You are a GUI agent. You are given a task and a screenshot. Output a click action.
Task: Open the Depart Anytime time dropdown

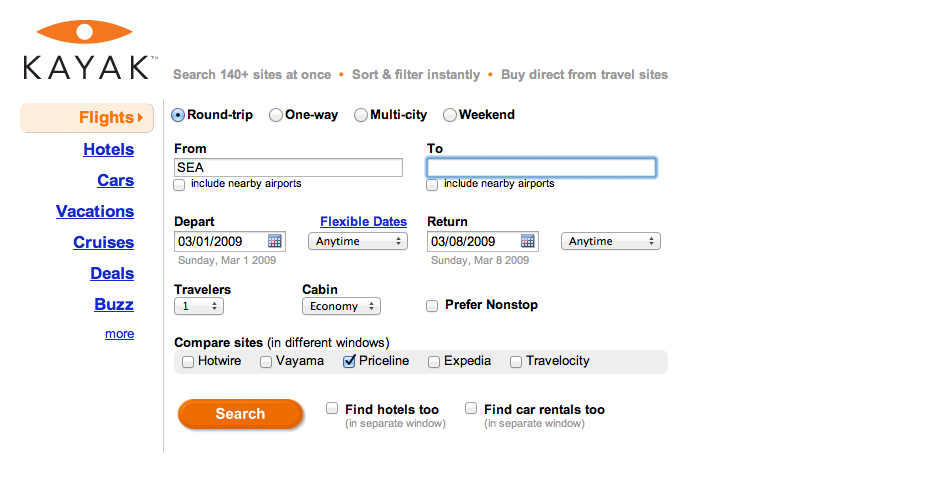358,241
